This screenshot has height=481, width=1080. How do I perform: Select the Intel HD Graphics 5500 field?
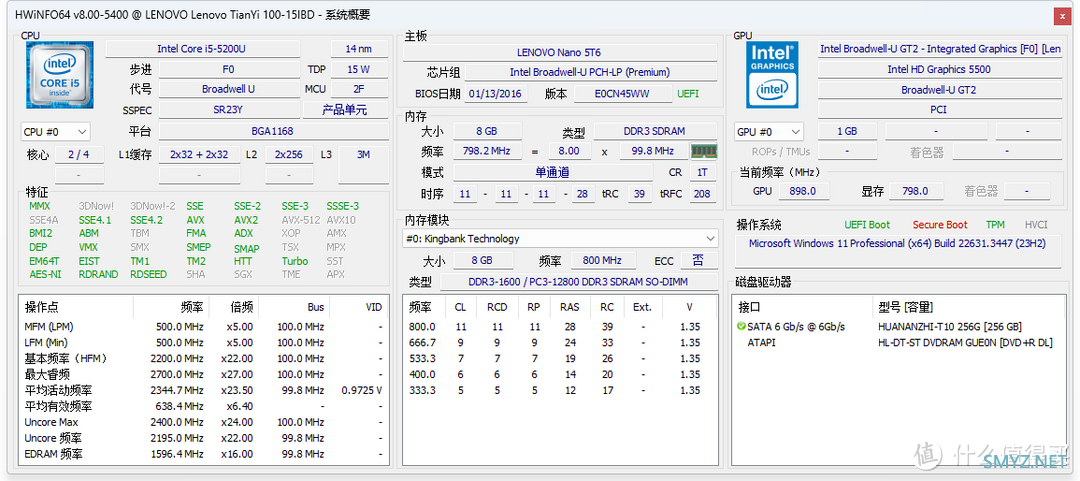(939, 69)
